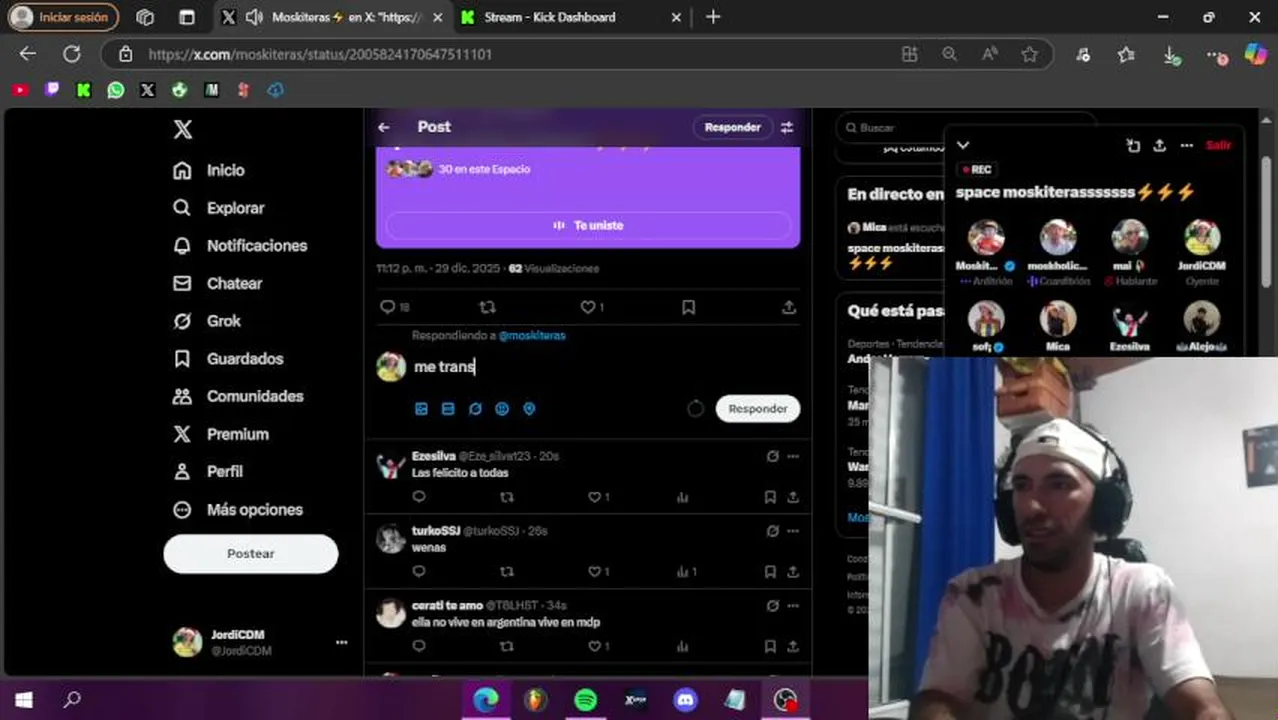Viewport: 1278px width, 720px height.
Task: Open Premium in the sidebar
Action: (x=221, y=434)
